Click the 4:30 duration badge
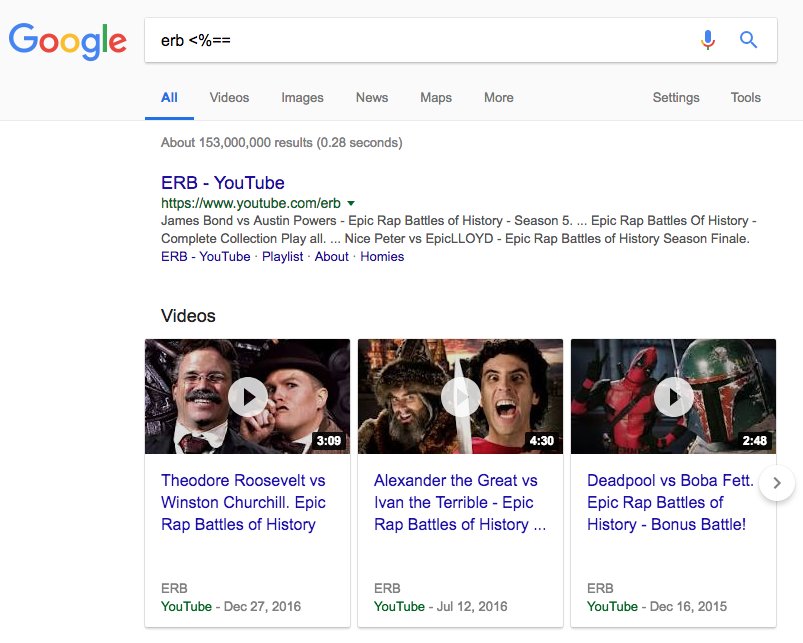The height and width of the screenshot is (643, 803). [x=542, y=441]
